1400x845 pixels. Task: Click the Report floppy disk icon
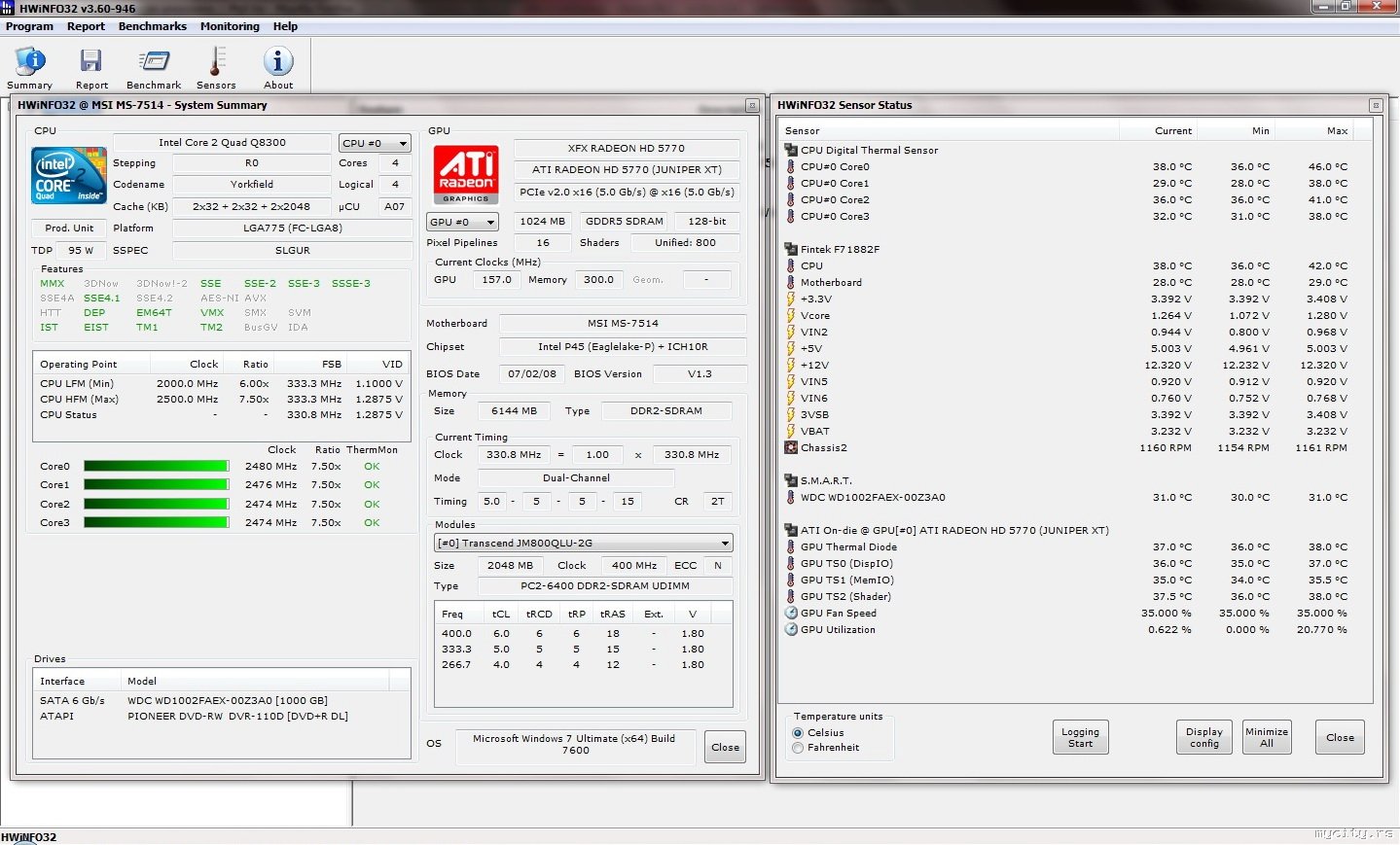tap(91, 62)
